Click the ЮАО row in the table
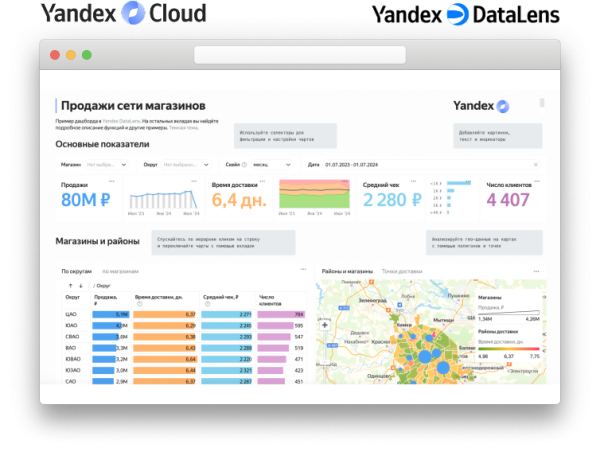600x452 pixels. click(184, 325)
